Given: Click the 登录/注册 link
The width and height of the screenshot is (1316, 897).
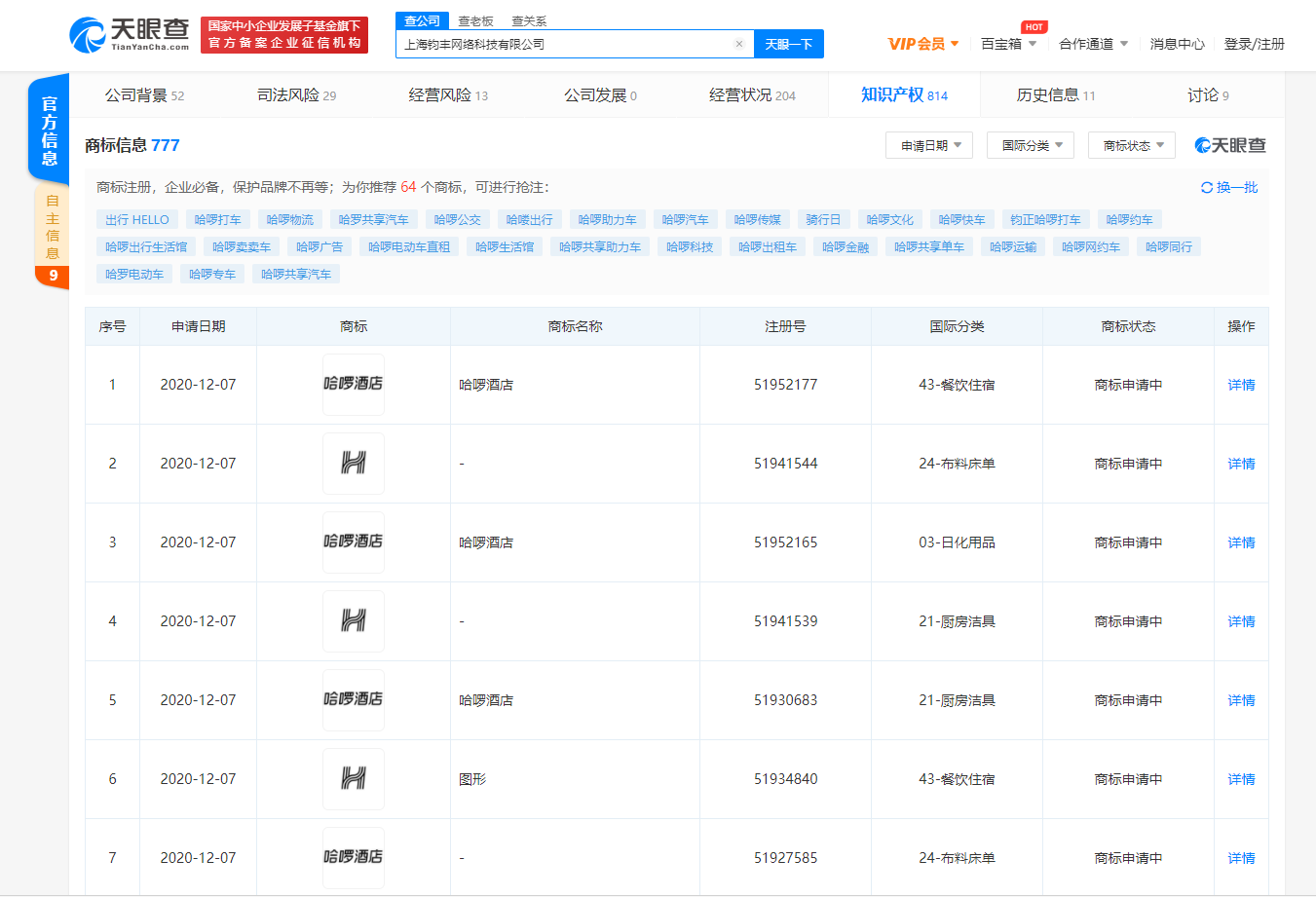Looking at the screenshot, I should (1254, 44).
